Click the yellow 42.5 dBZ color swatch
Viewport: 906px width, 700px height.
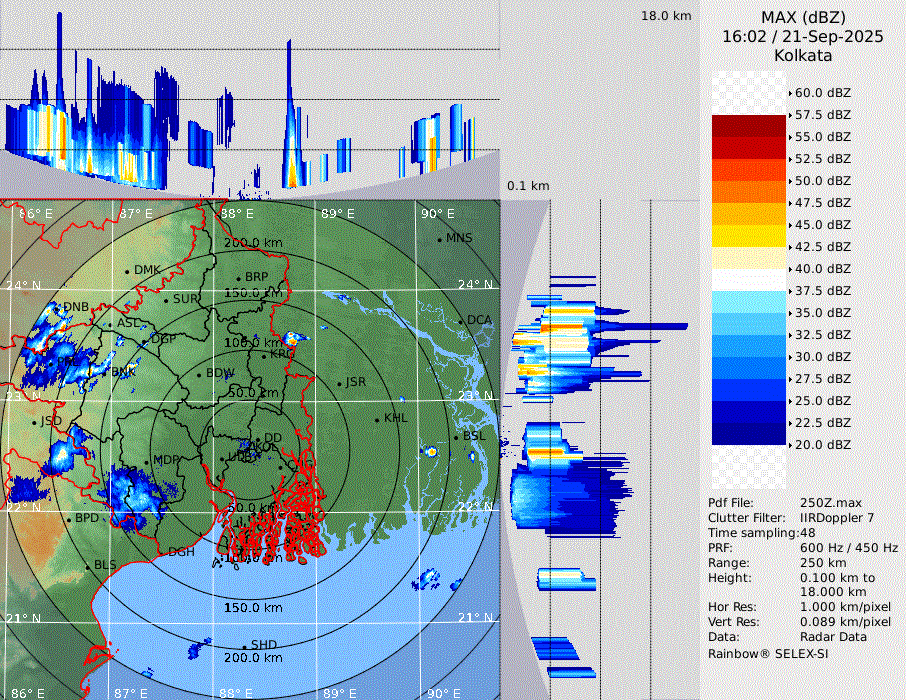pos(749,235)
